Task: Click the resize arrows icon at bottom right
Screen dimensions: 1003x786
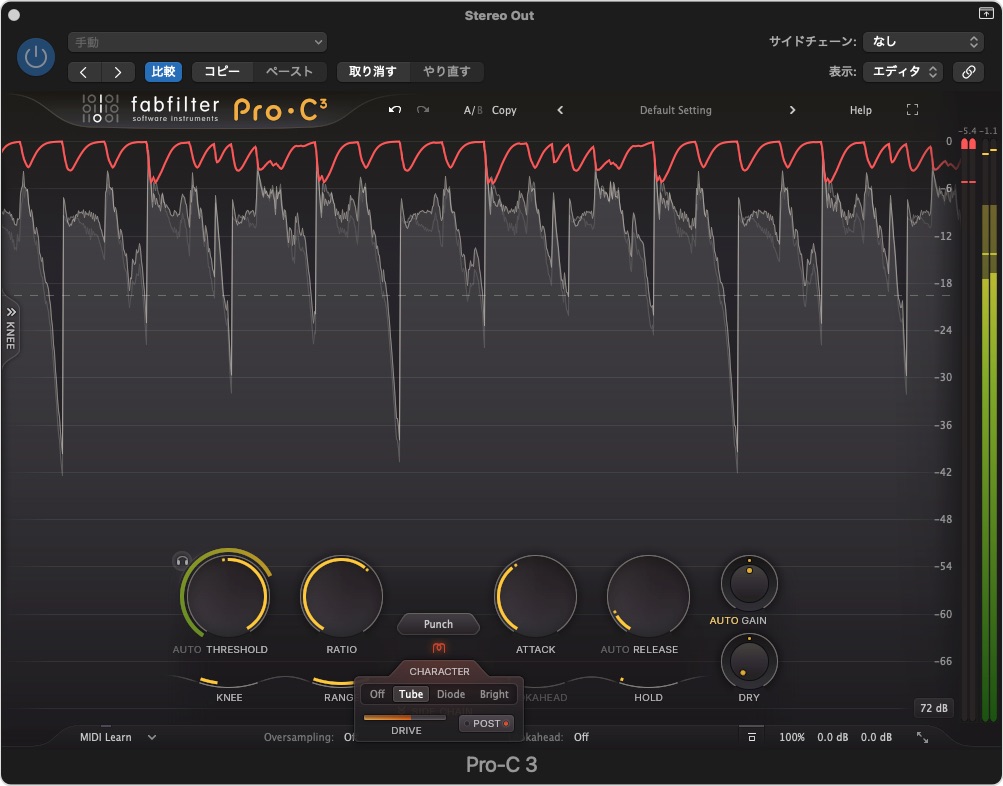Action: [922, 737]
